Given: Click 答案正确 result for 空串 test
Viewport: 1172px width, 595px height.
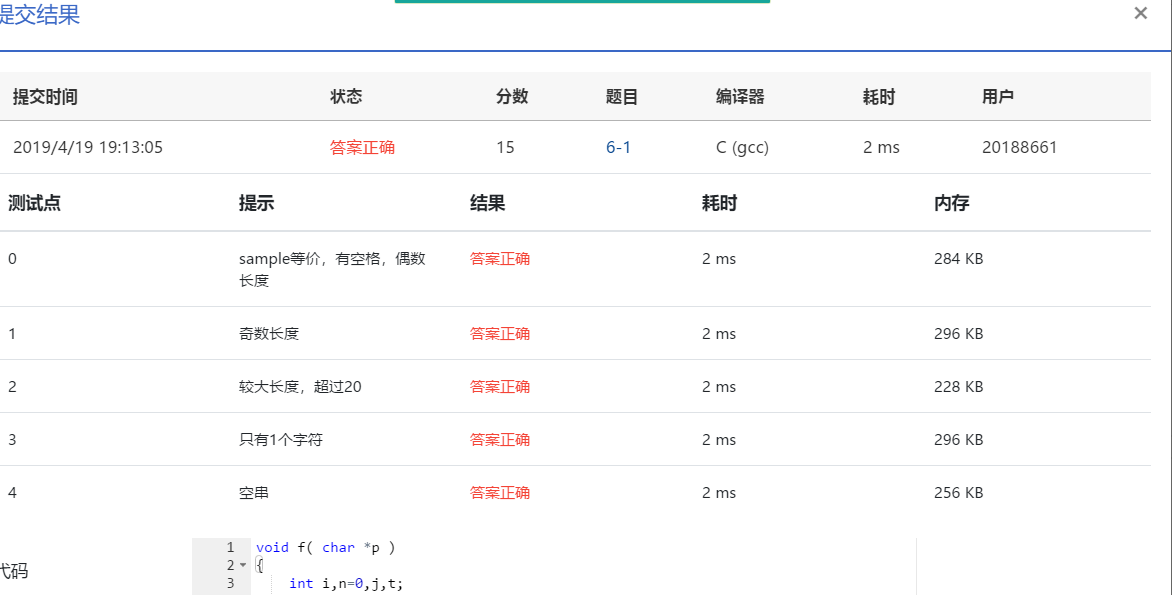Looking at the screenshot, I should (500, 493).
